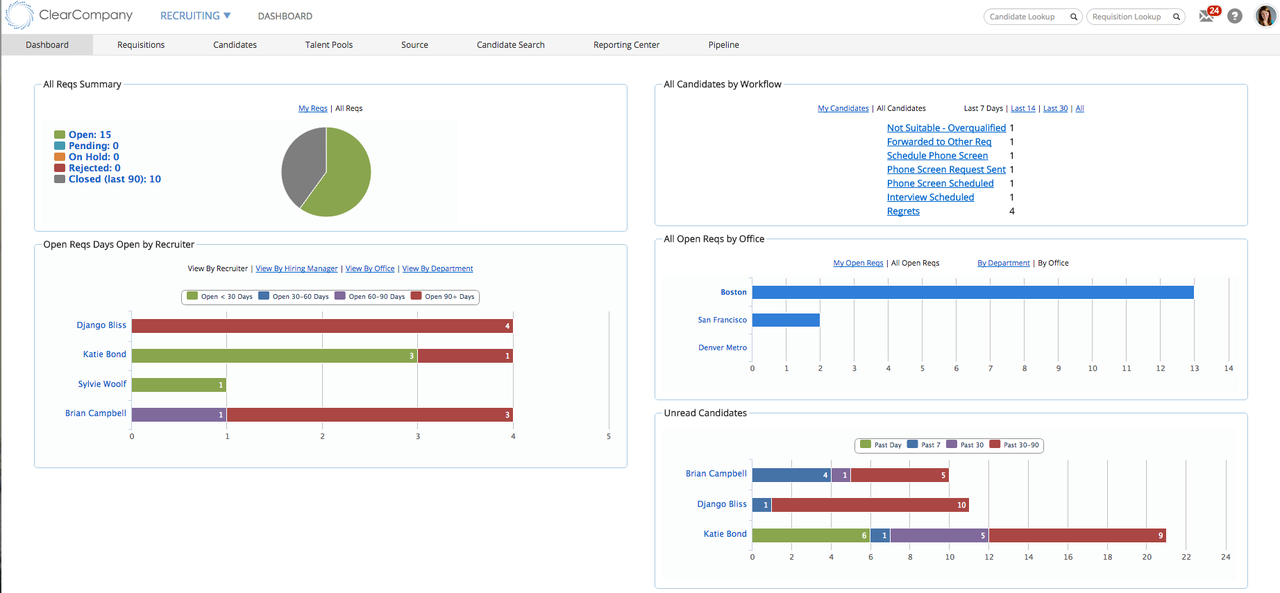
Task: Open the user profile avatar photo
Action: (1264, 16)
